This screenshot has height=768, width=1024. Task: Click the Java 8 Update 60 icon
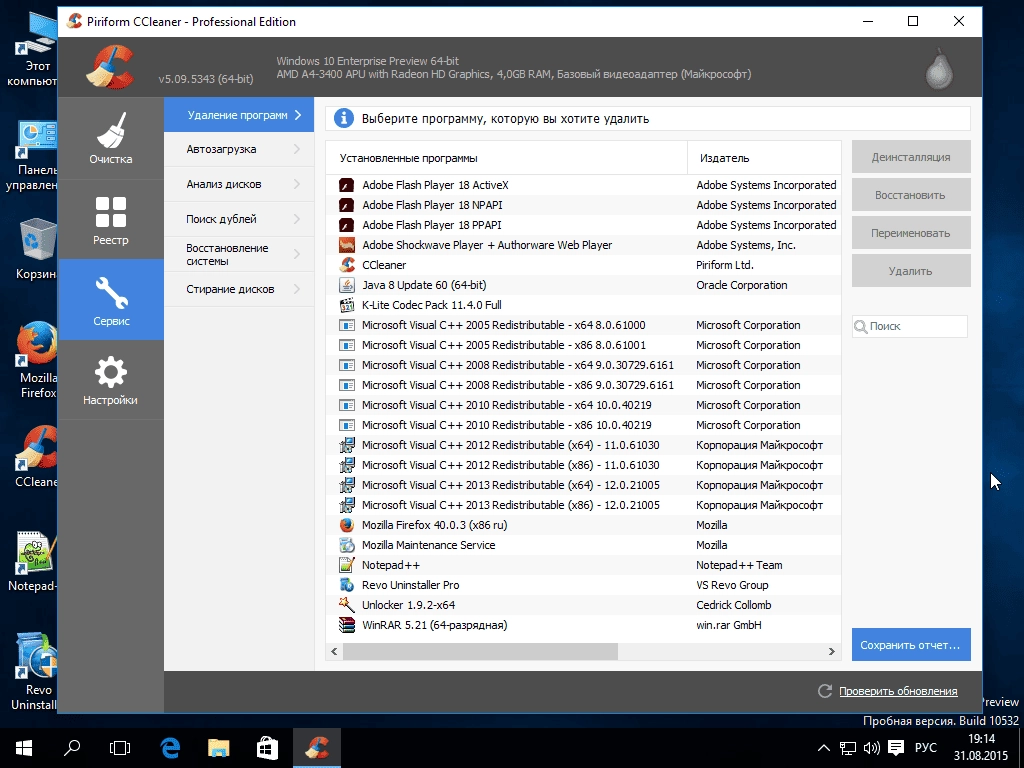[347, 285]
